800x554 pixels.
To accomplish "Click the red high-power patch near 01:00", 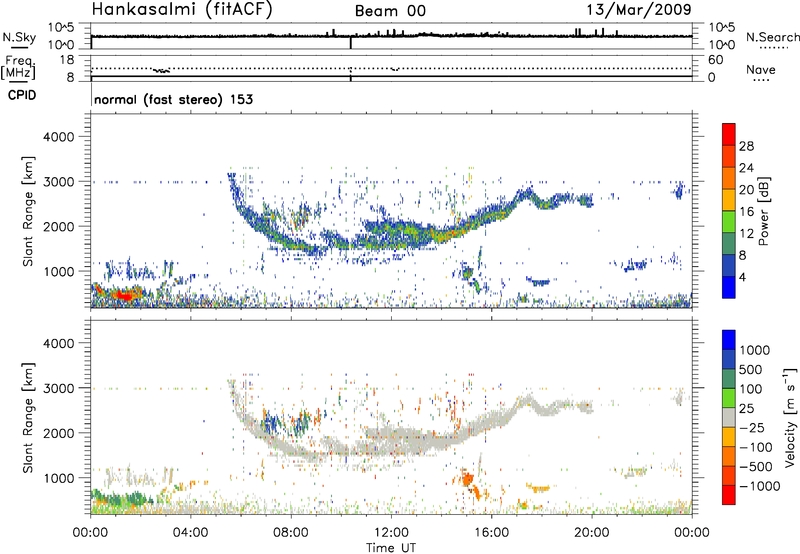I will pyautogui.click(x=123, y=294).
